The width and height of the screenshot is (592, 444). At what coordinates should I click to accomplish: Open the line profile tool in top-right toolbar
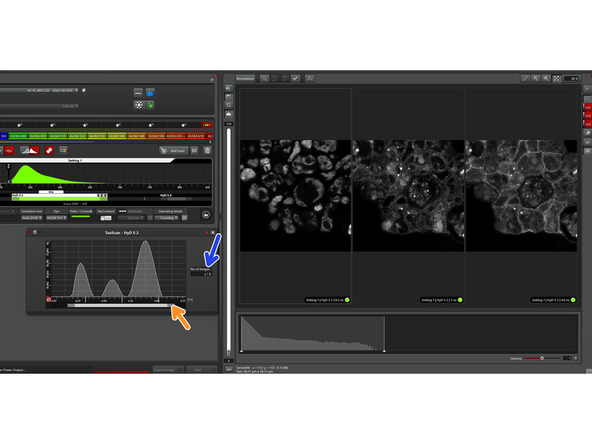[x=525, y=79]
